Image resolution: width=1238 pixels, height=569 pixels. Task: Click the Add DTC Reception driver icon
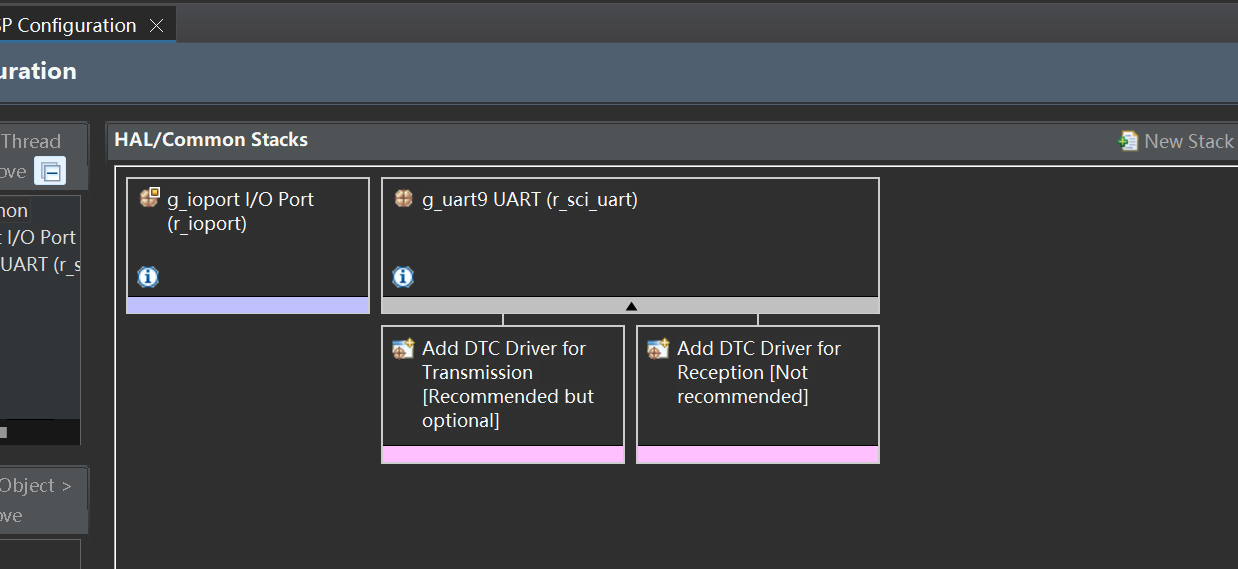pos(658,349)
